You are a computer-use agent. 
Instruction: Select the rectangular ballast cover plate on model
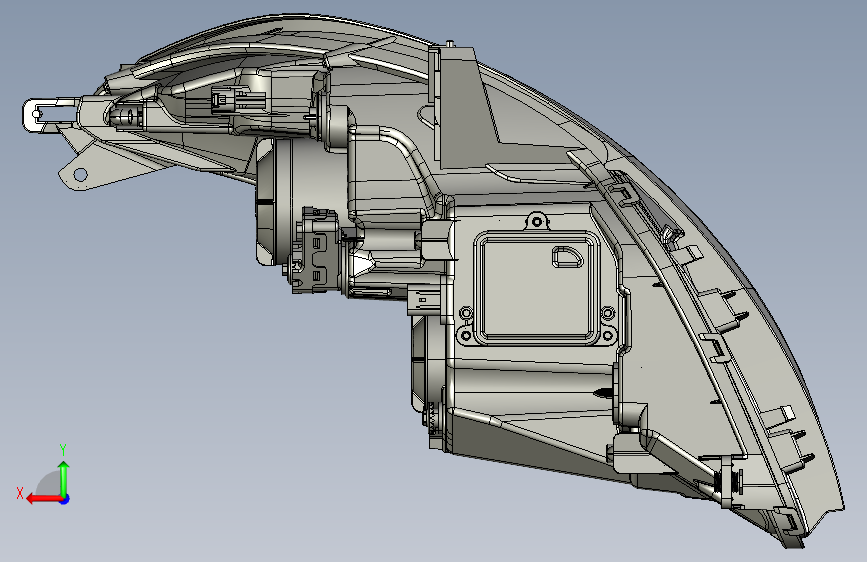[536, 287]
